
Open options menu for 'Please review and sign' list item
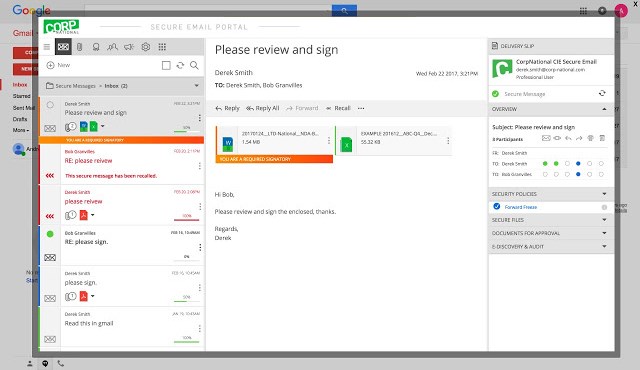[199, 118]
